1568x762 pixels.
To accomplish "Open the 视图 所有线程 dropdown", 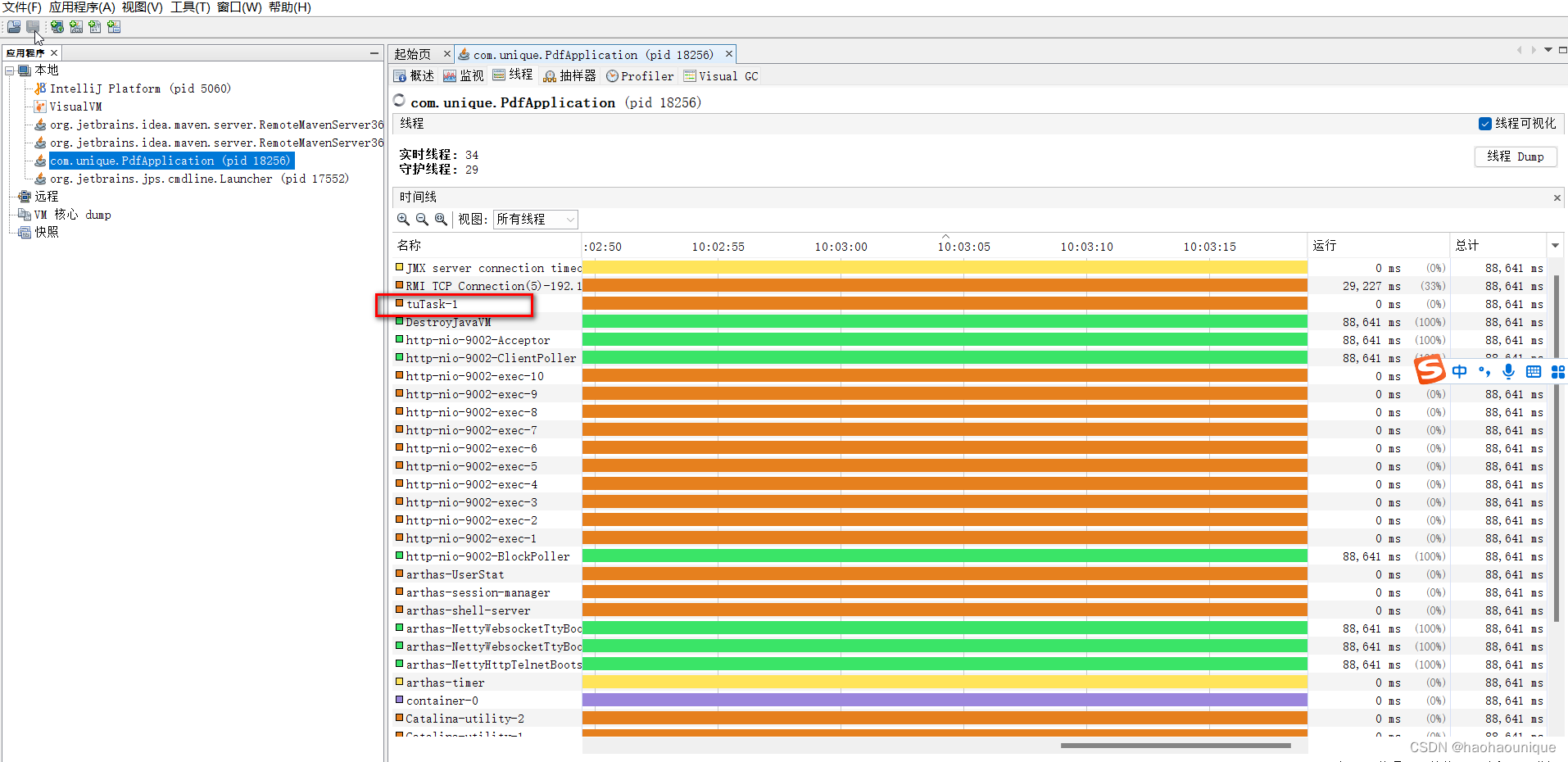I will pos(535,220).
